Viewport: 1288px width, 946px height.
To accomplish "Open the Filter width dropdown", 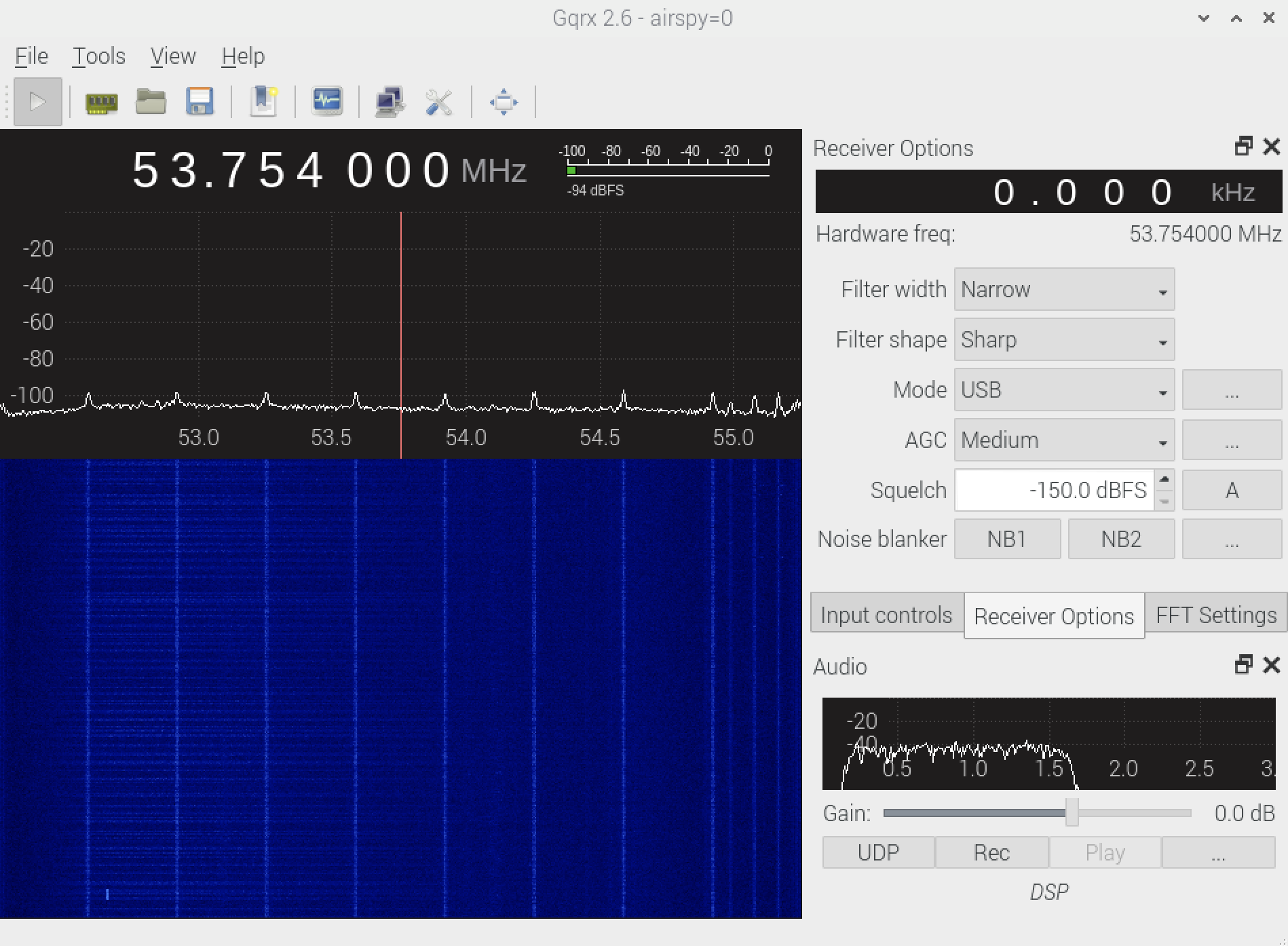I will [x=1063, y=290].
